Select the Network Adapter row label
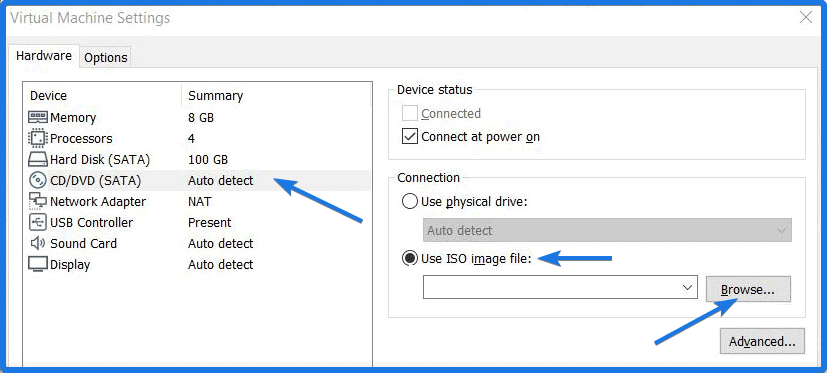This screenshot has height=373, width=827. pos(98,202)
